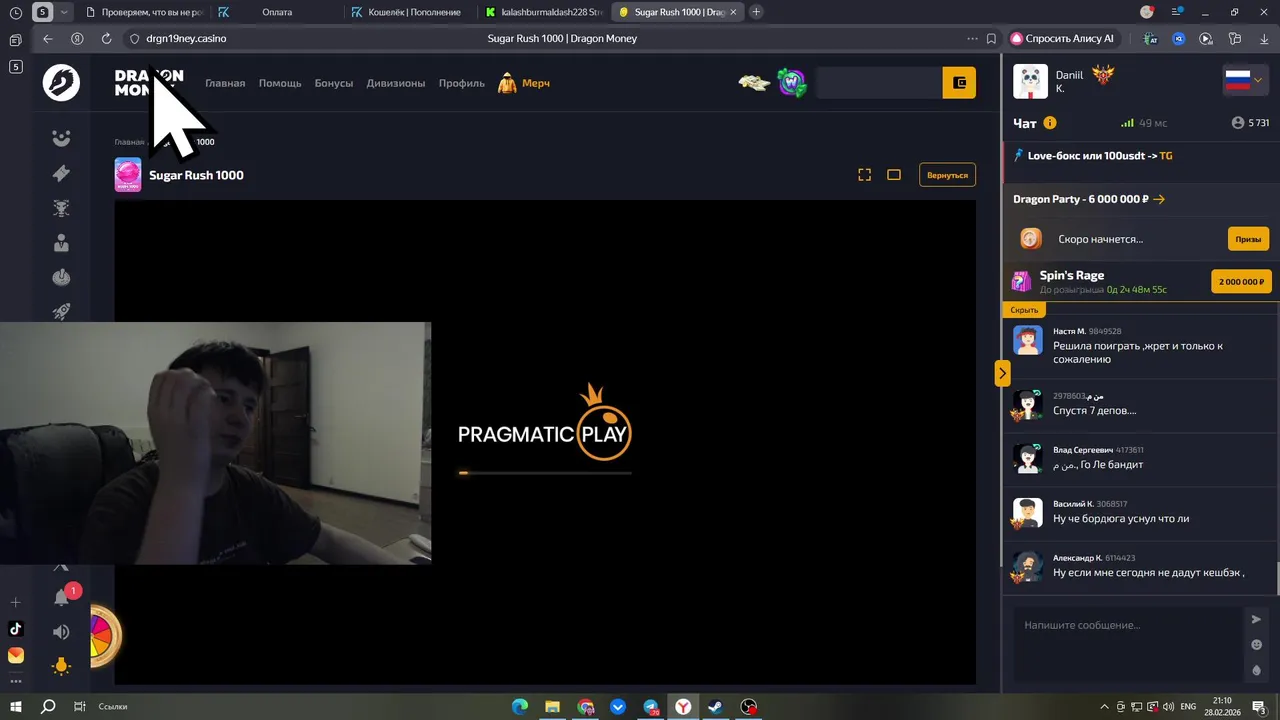Image resolution: width=1280 pixels, height=720 pixels.
Task: Click the droplet icon below emoji
Action: click(1257, 671)
